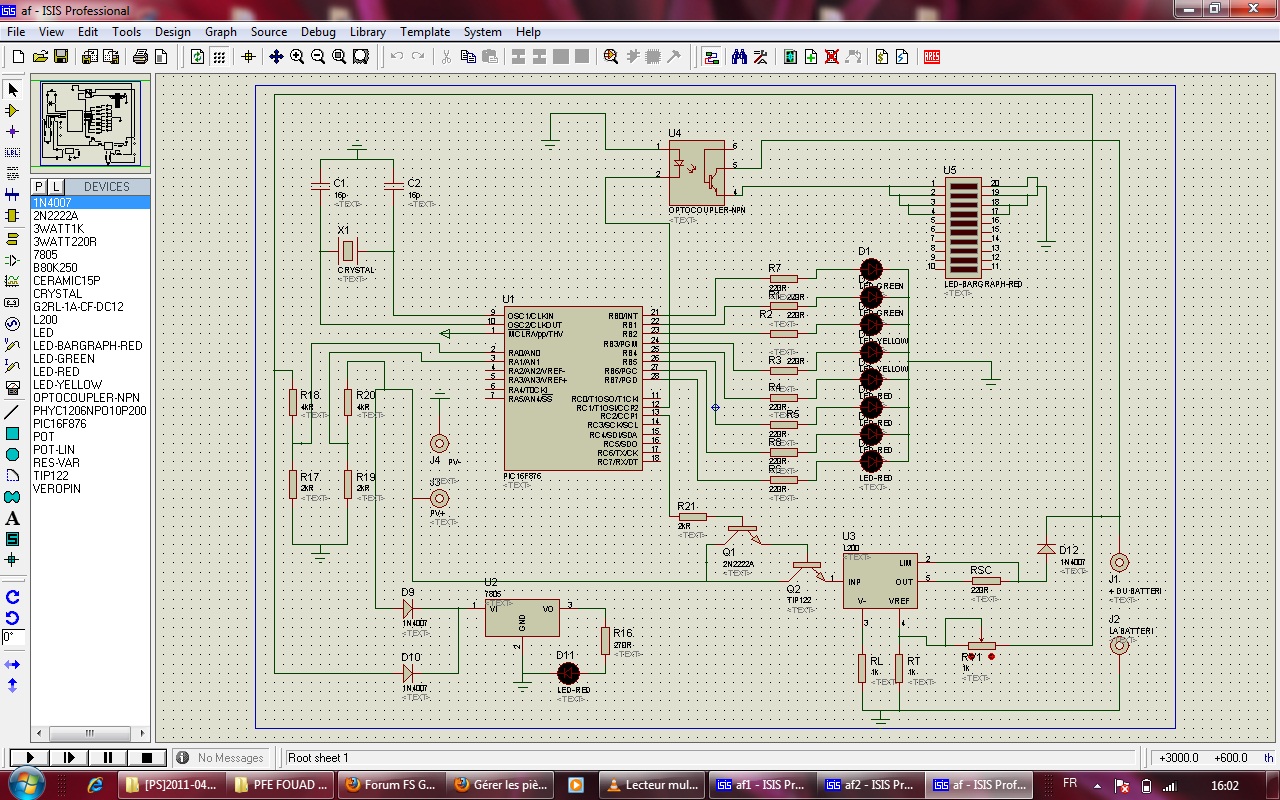Viewport: 1280px width, 800px height.
Task: Click the Zoom In magnifier icon
Action: click(297, 57)
